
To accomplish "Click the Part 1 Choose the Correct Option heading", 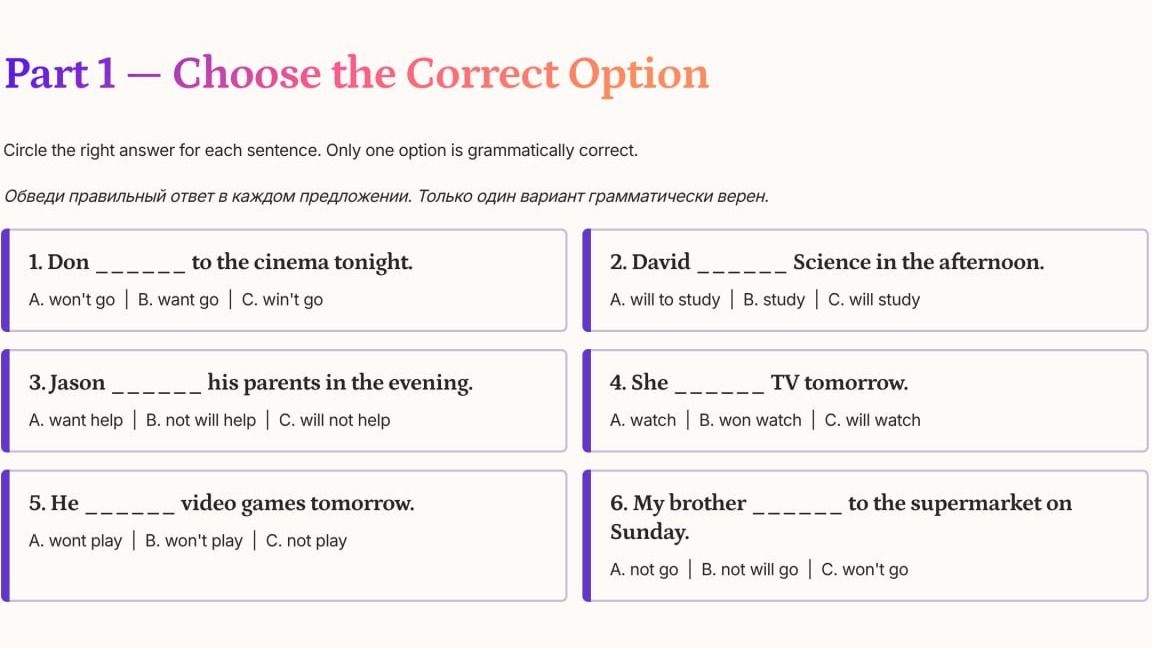I will pos(356,73).
